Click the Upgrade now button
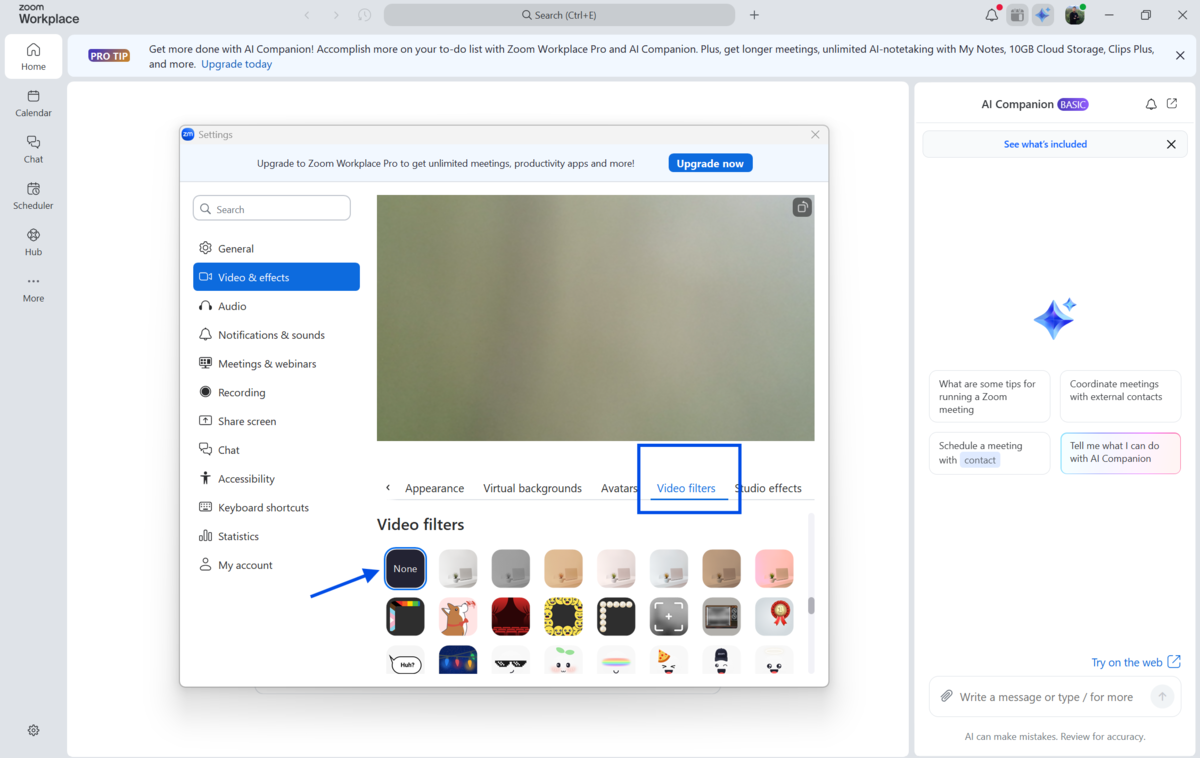The image size is (1200, 758). pyautogui.click(x=710, y=163)
